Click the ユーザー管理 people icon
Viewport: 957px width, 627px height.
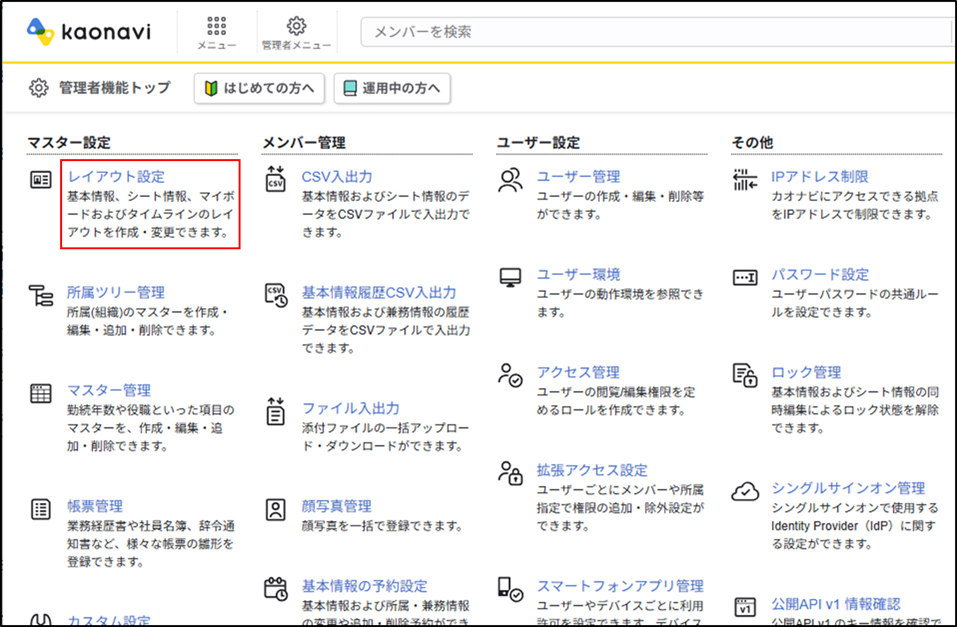[x=511, y=180]
